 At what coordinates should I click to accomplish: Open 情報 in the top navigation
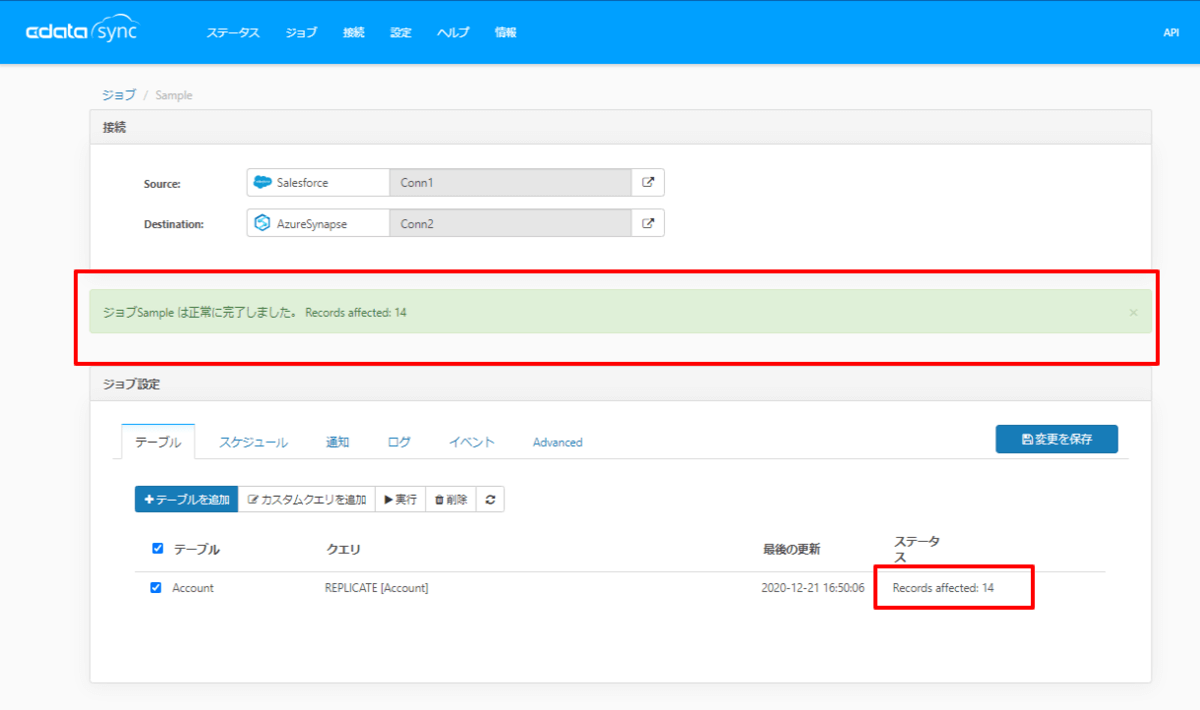pyautogui.click(x=506, y=32)
